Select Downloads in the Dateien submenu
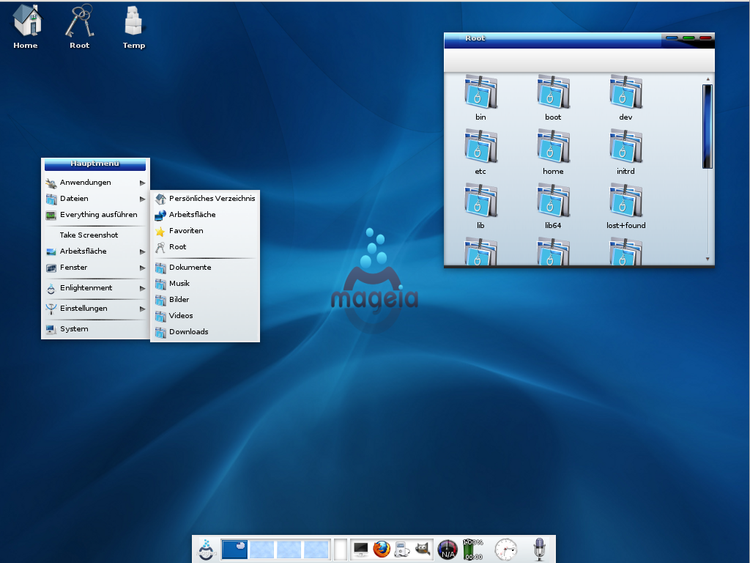Image resolution: width=750 pixels, height=563 pixels. coord(188,332)
